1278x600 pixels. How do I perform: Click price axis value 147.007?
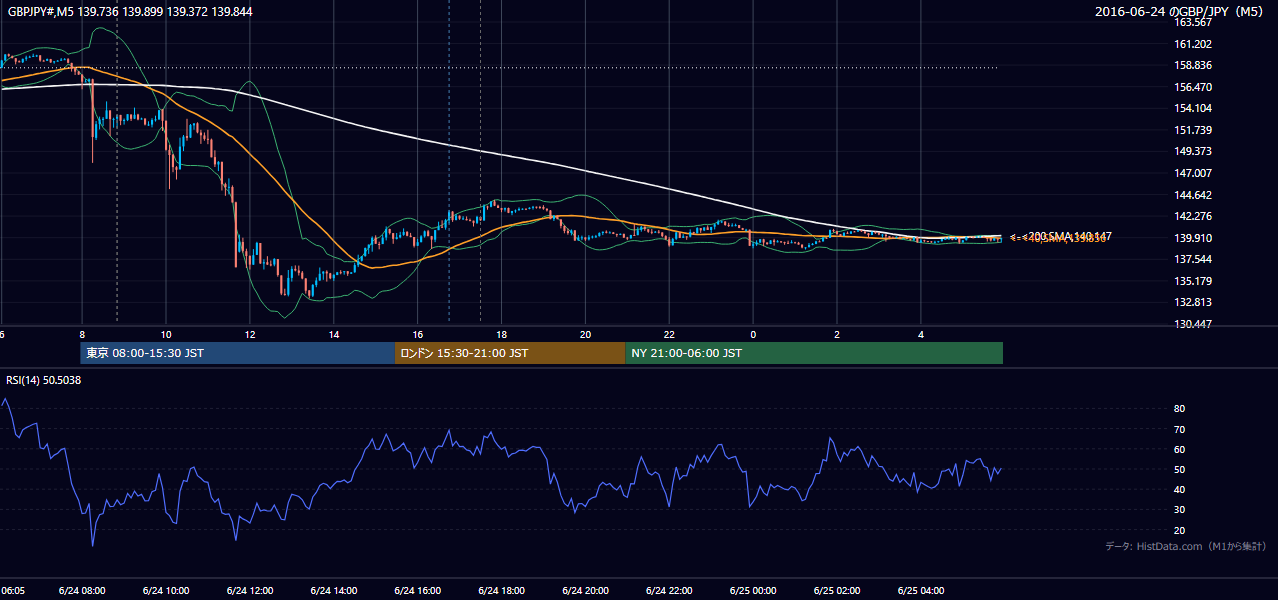pyautogui.click(x=1193, y=173)
